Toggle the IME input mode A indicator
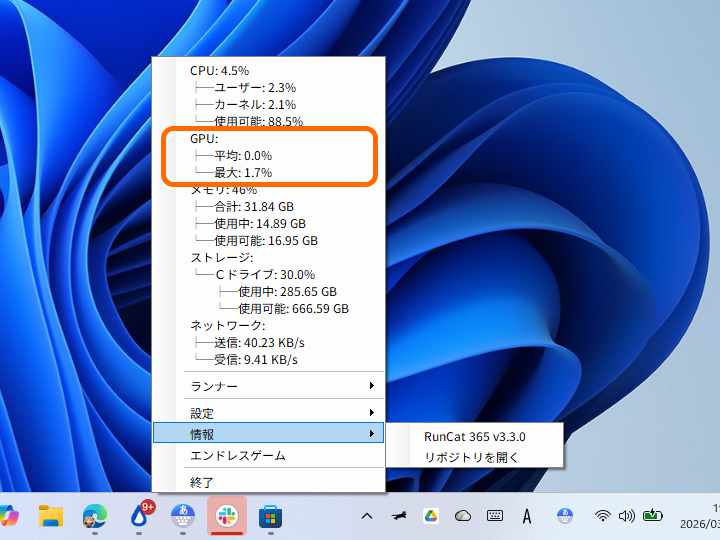This screenshot has width=720, height=540. pyautogui.click(x=527, y=517)
